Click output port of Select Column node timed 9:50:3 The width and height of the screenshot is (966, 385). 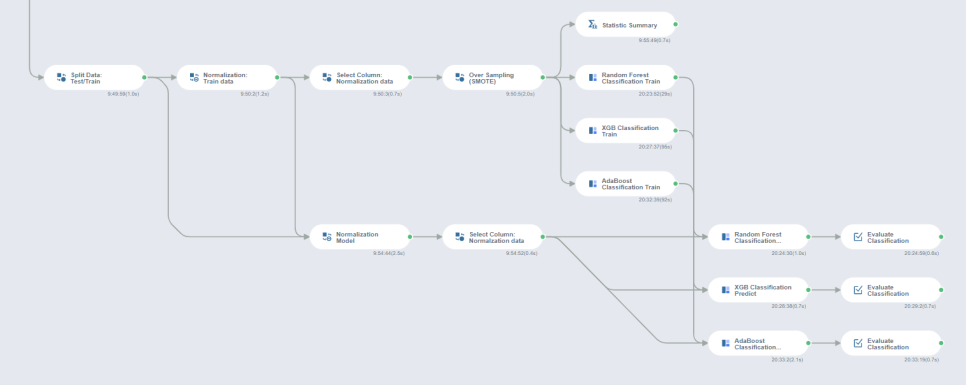click(x=410, y=78)
